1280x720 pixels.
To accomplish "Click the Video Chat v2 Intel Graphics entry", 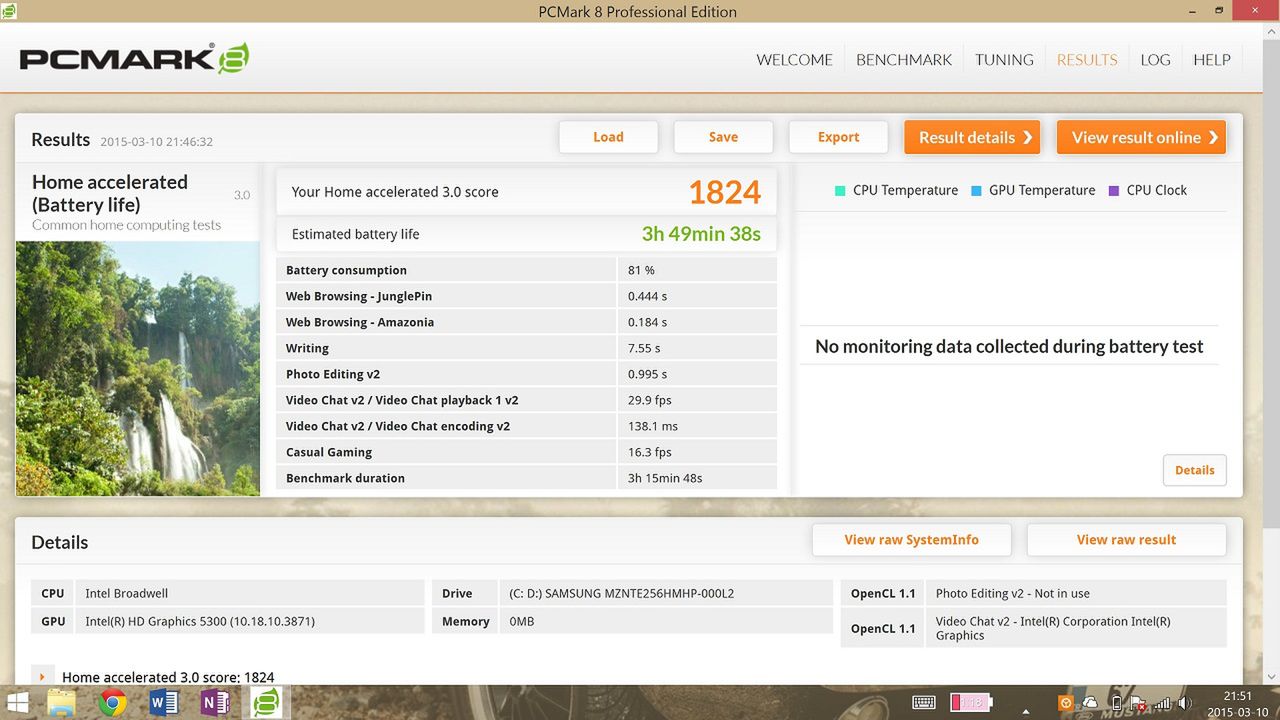I will pos(1053,628).
